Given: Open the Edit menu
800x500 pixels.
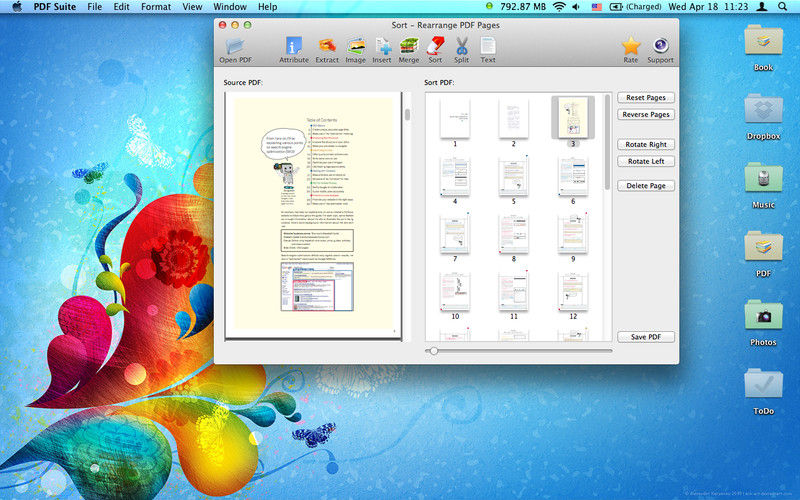Looking at the screenshot, I should 121,7.
